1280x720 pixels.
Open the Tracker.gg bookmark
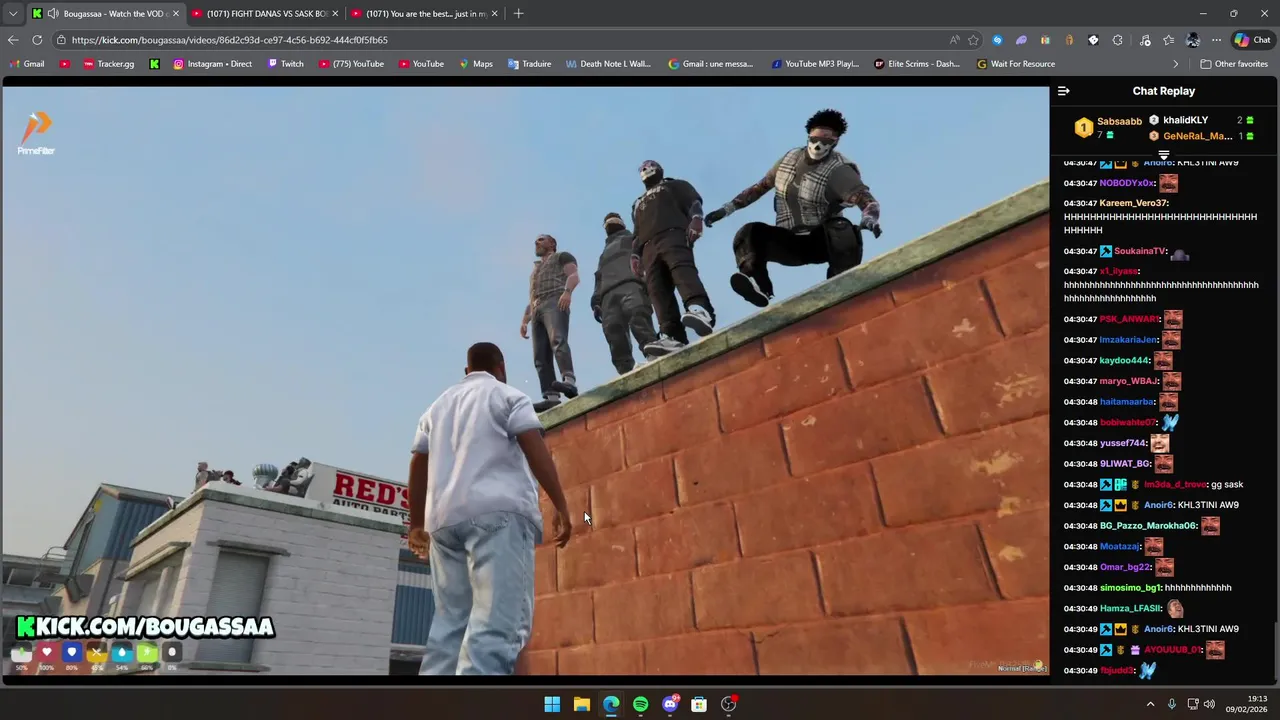click(x=109, y=64)
